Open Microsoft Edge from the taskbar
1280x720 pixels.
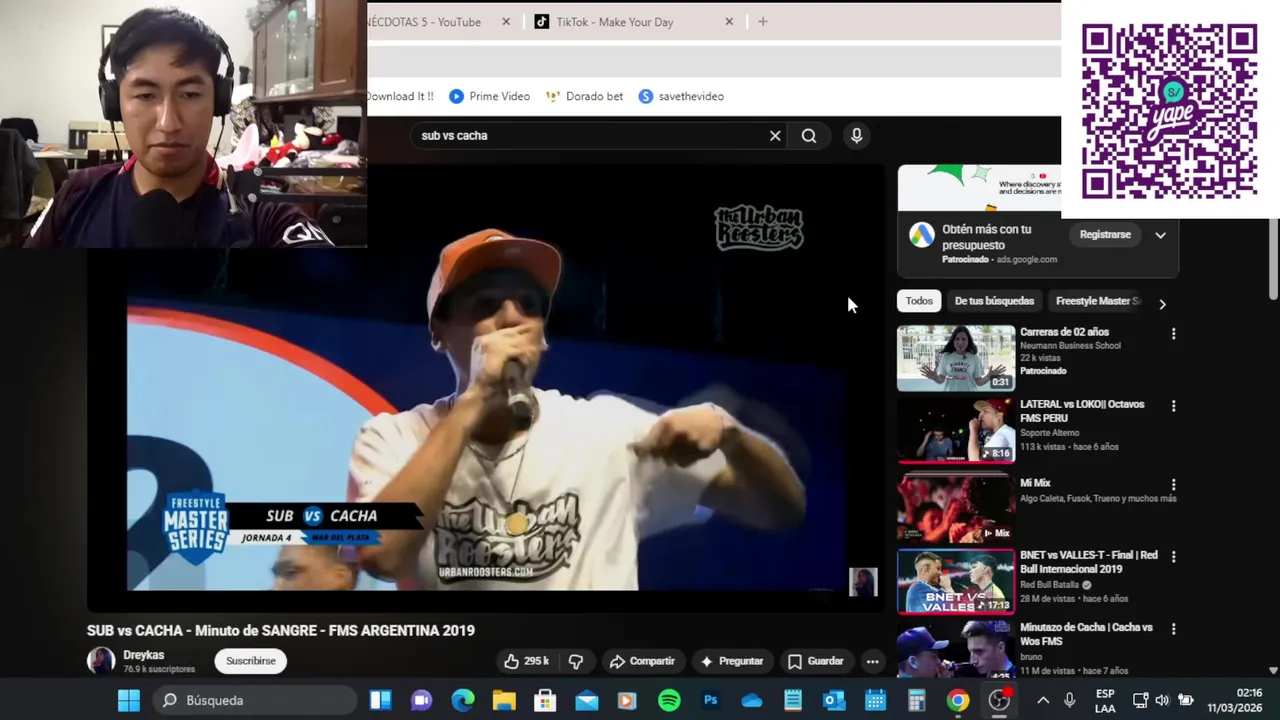tap(462, 701)
